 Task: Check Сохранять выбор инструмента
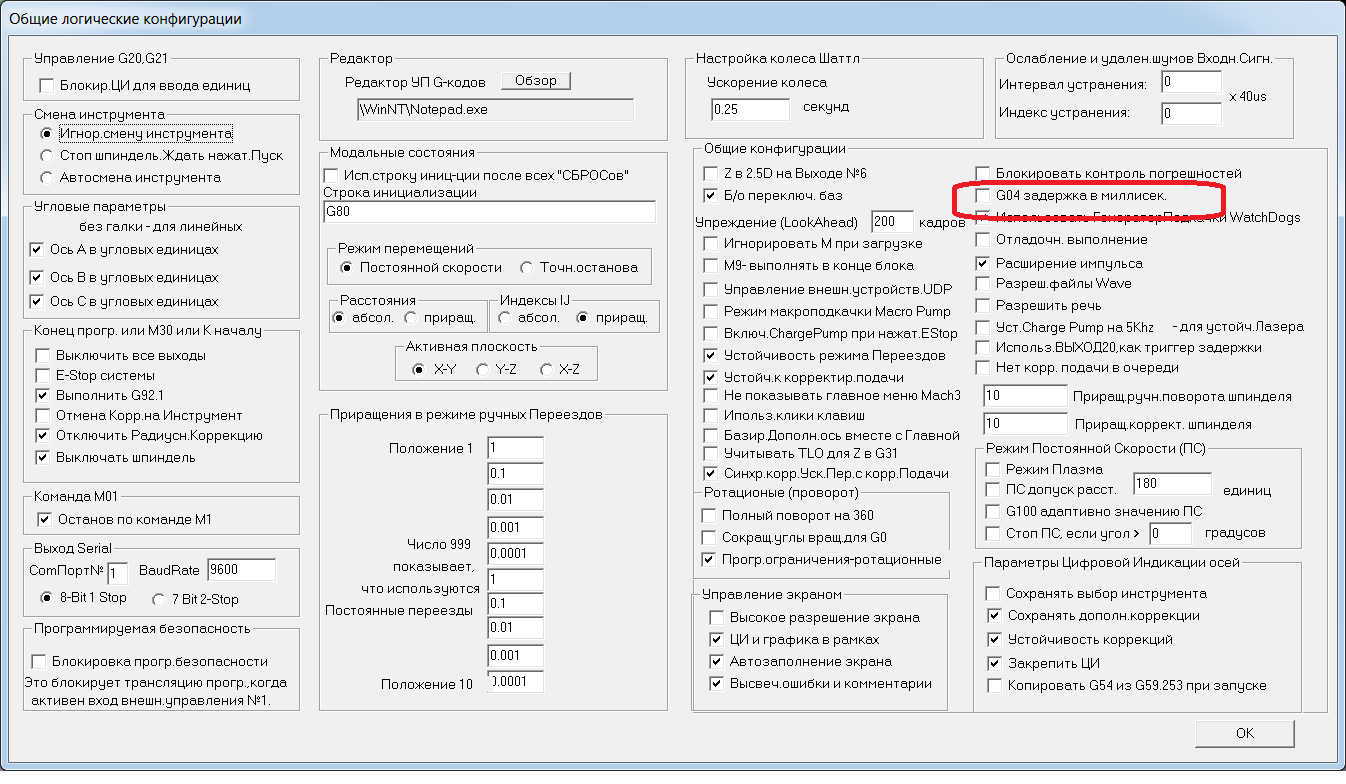[x=994, y=593]
